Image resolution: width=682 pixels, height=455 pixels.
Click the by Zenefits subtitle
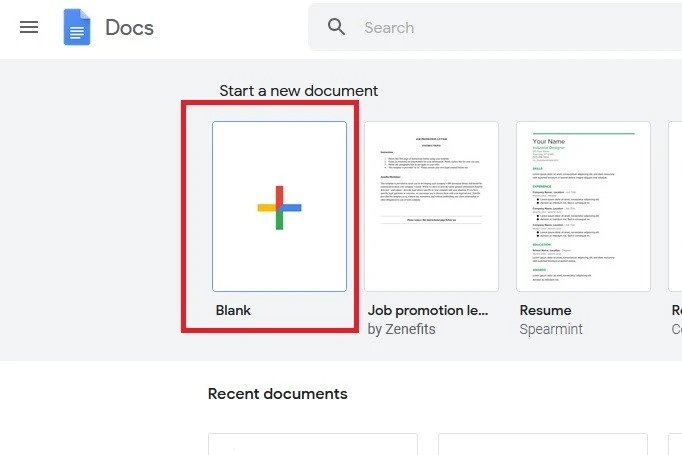401,329
